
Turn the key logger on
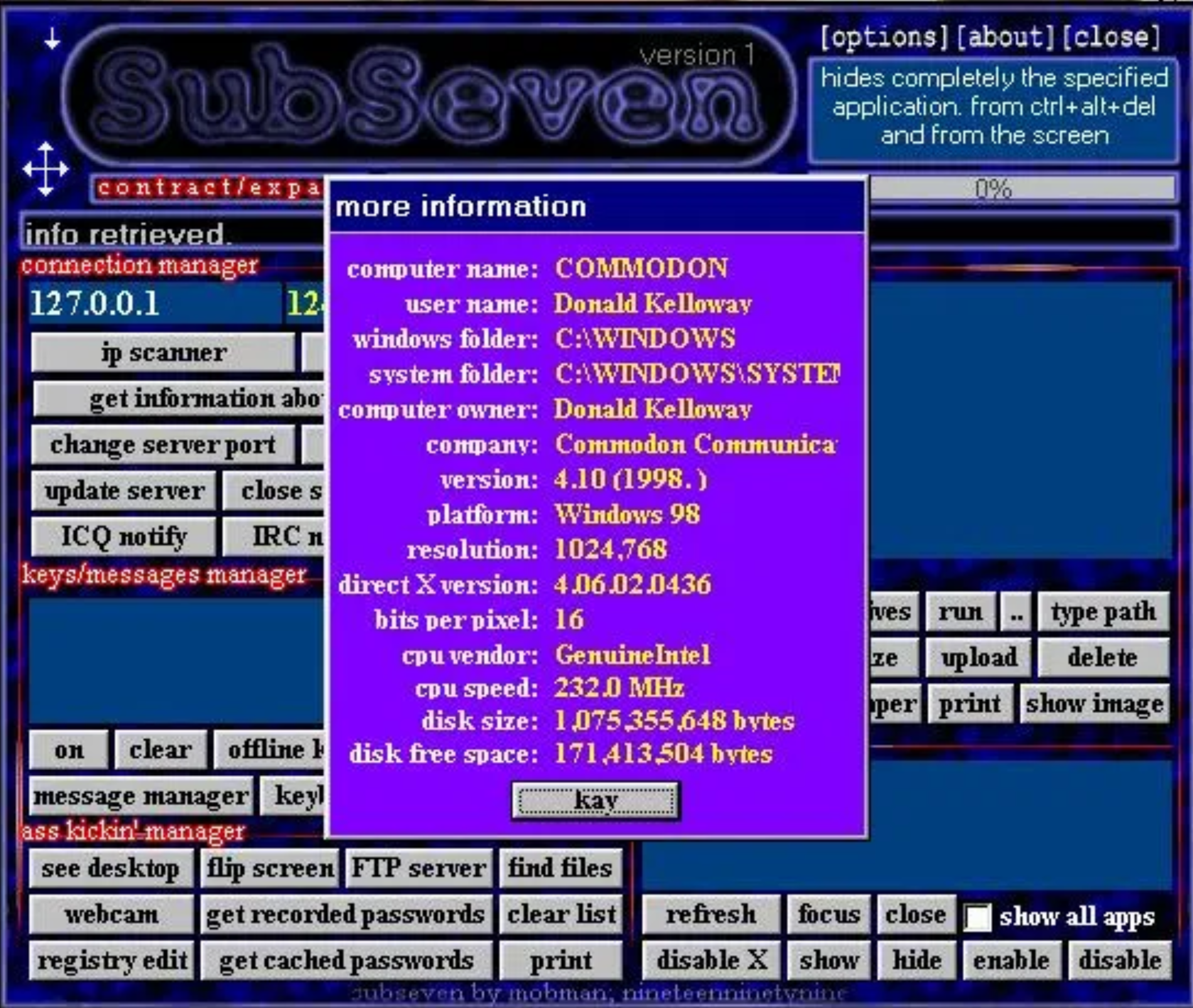(x=68, y=749)
